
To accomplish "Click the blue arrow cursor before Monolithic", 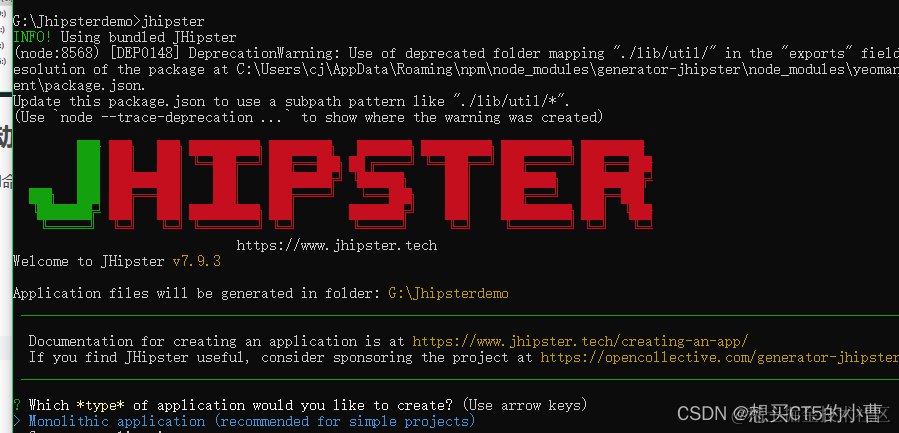I will pos(17,422).
